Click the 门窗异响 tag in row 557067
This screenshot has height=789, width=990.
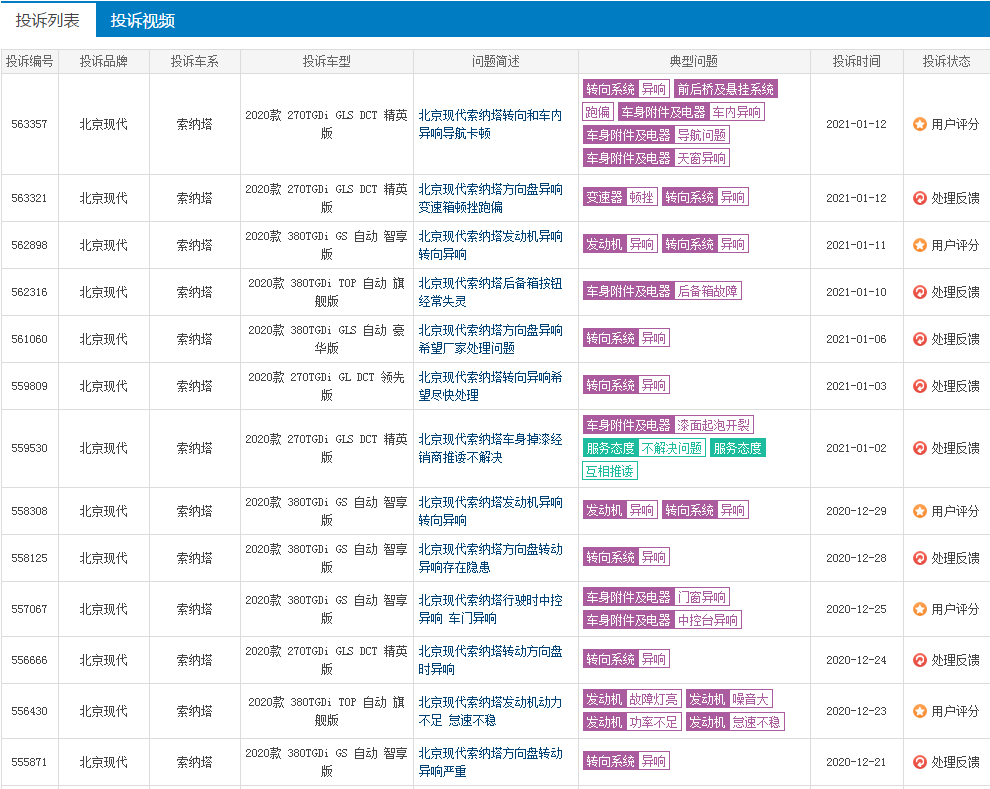coord(701,597)
